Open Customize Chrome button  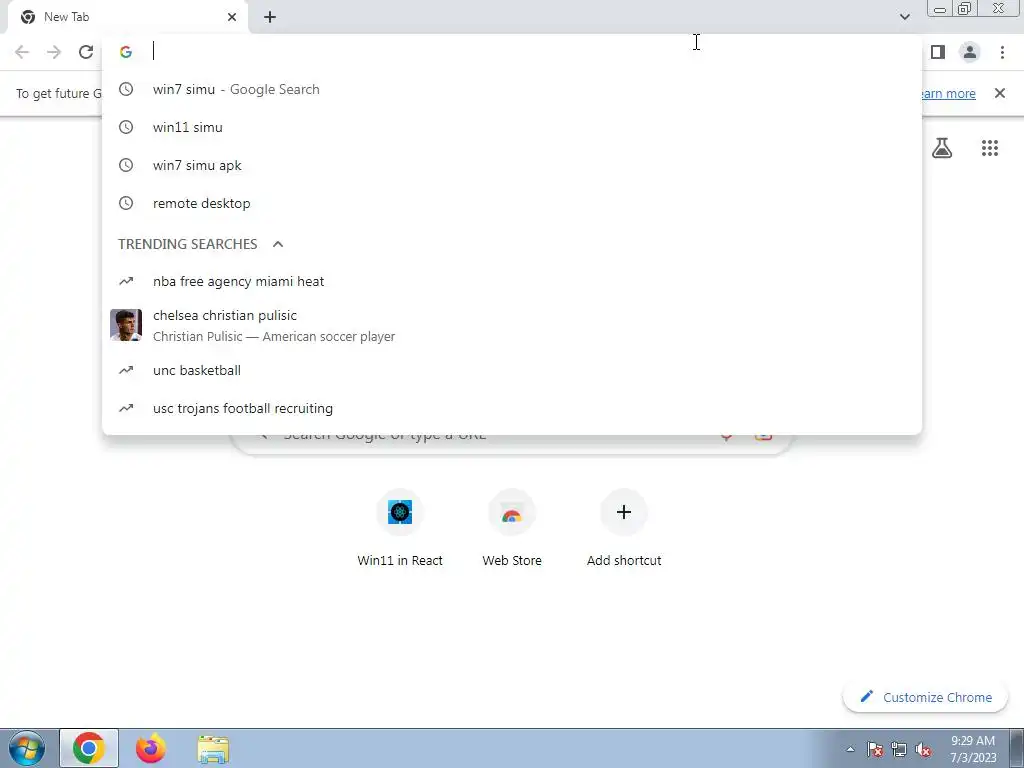coord(925,697)
